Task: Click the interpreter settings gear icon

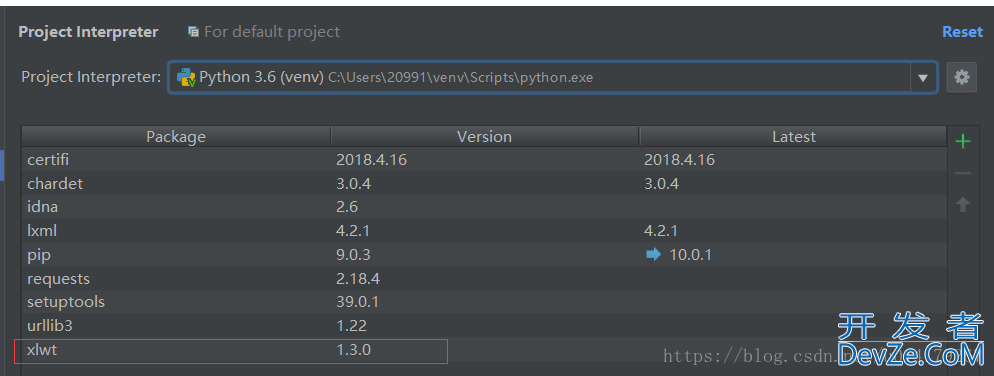Action: [962, 77]
